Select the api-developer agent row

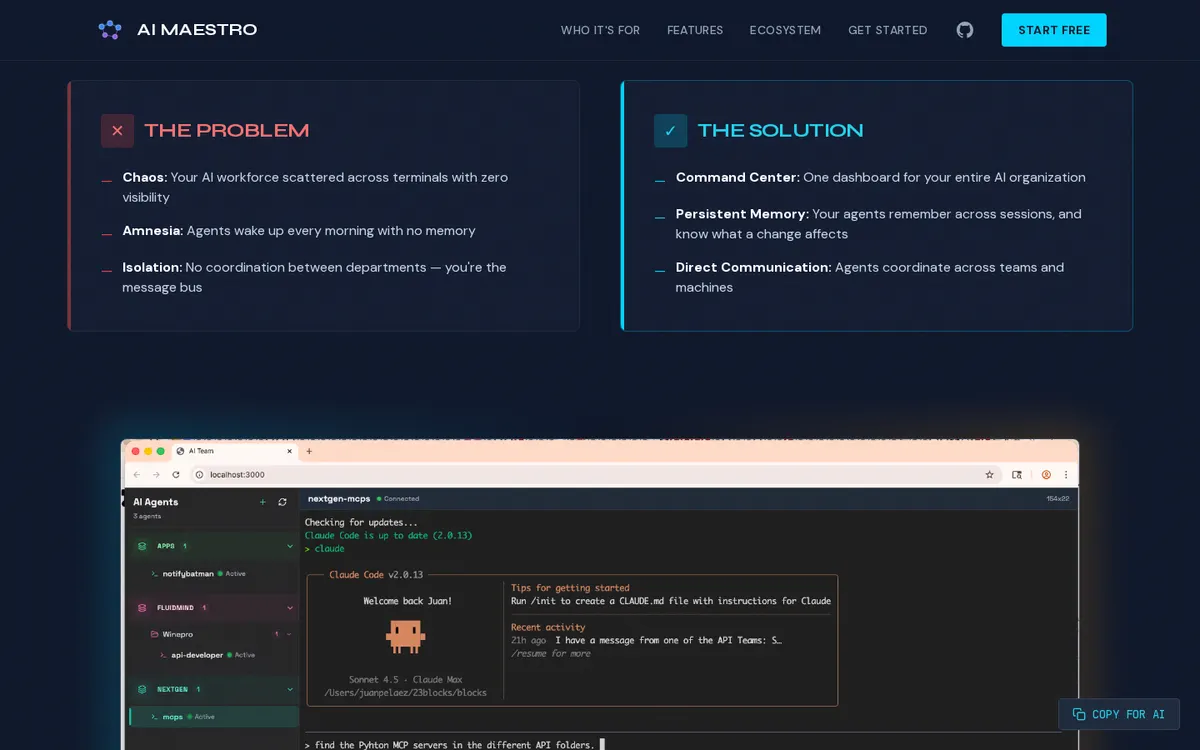(214, 655)
